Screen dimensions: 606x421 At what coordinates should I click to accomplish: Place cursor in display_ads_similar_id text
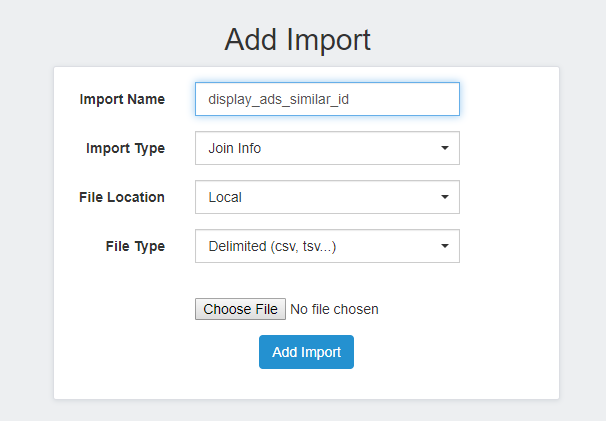279,99
